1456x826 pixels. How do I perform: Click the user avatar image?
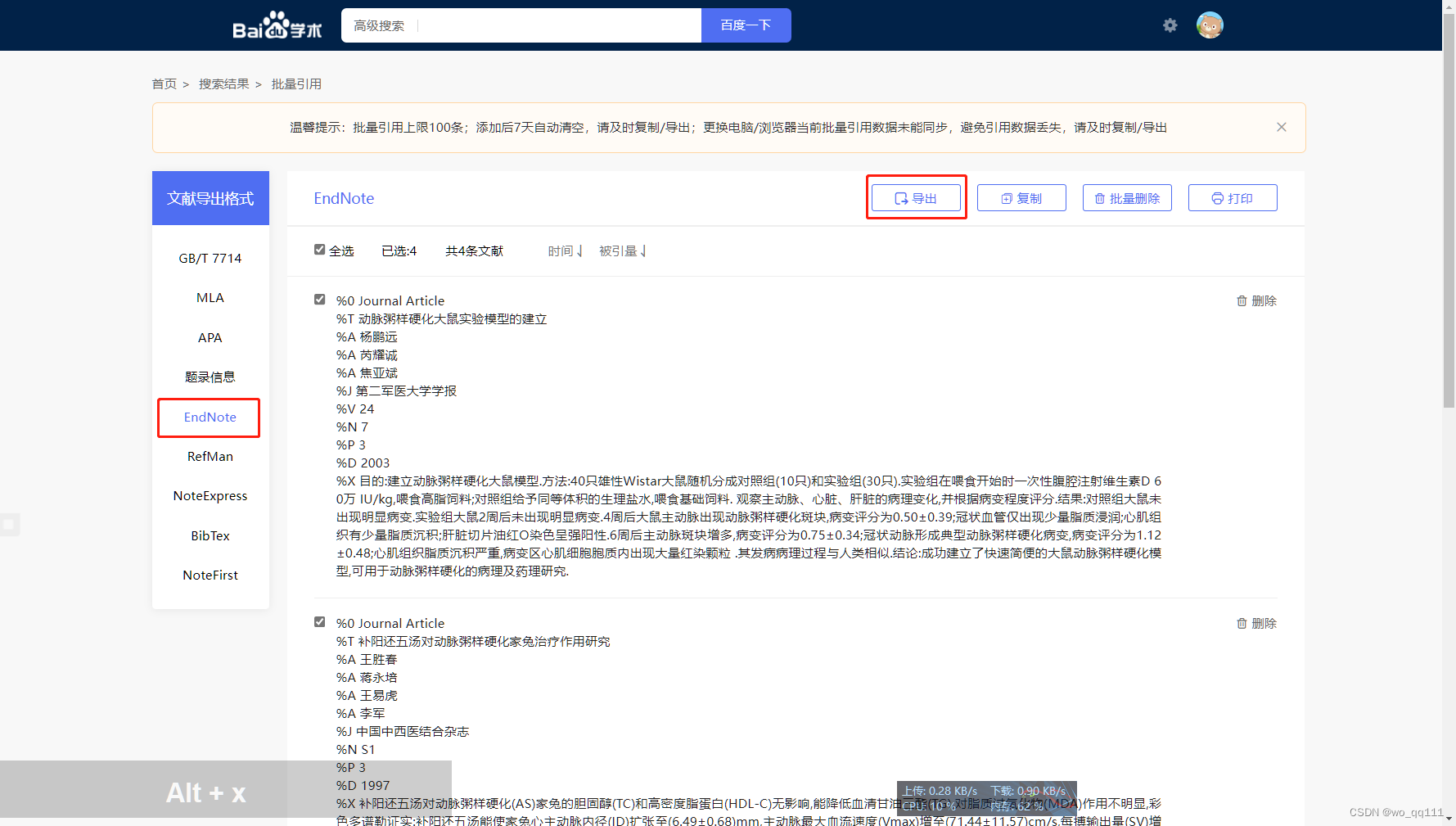pyautogui.click(x=1210, y=25)
